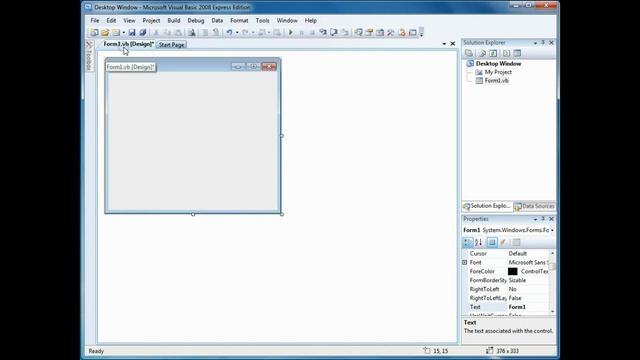Toggle Categorized view in Properties panel
The height and width of the screenshot is (360, 640).
coord(468,242)
